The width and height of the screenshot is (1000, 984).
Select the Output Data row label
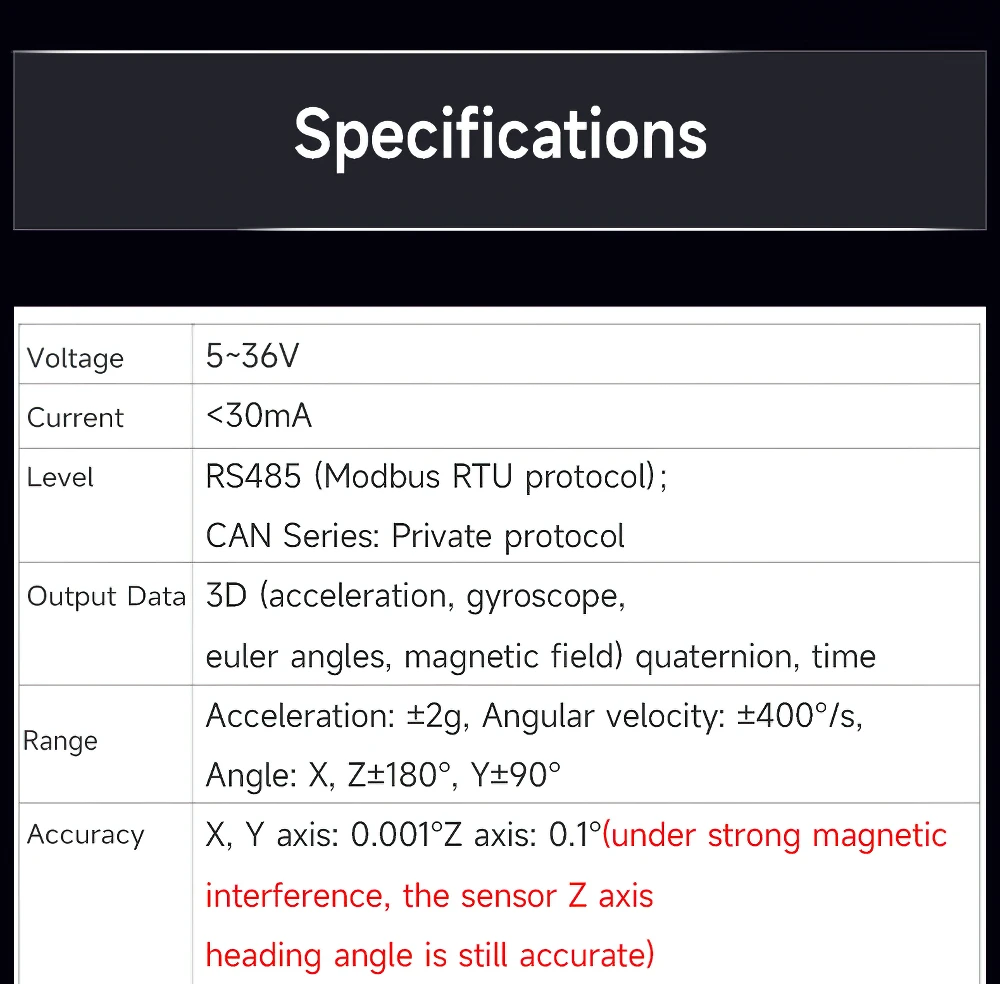(106, 596)
